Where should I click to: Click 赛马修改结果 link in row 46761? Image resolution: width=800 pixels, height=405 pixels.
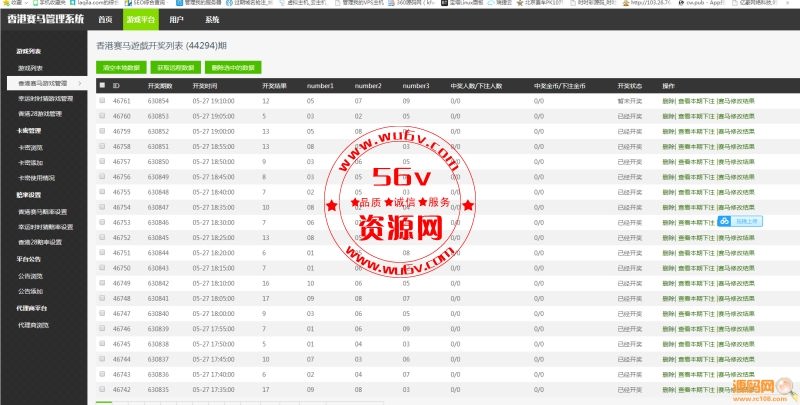[736, 101]
